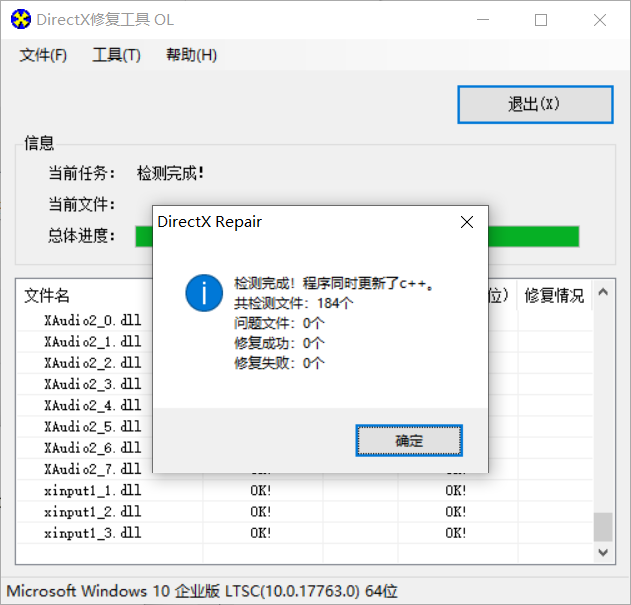Open the 帮助(H) menu

192,55
